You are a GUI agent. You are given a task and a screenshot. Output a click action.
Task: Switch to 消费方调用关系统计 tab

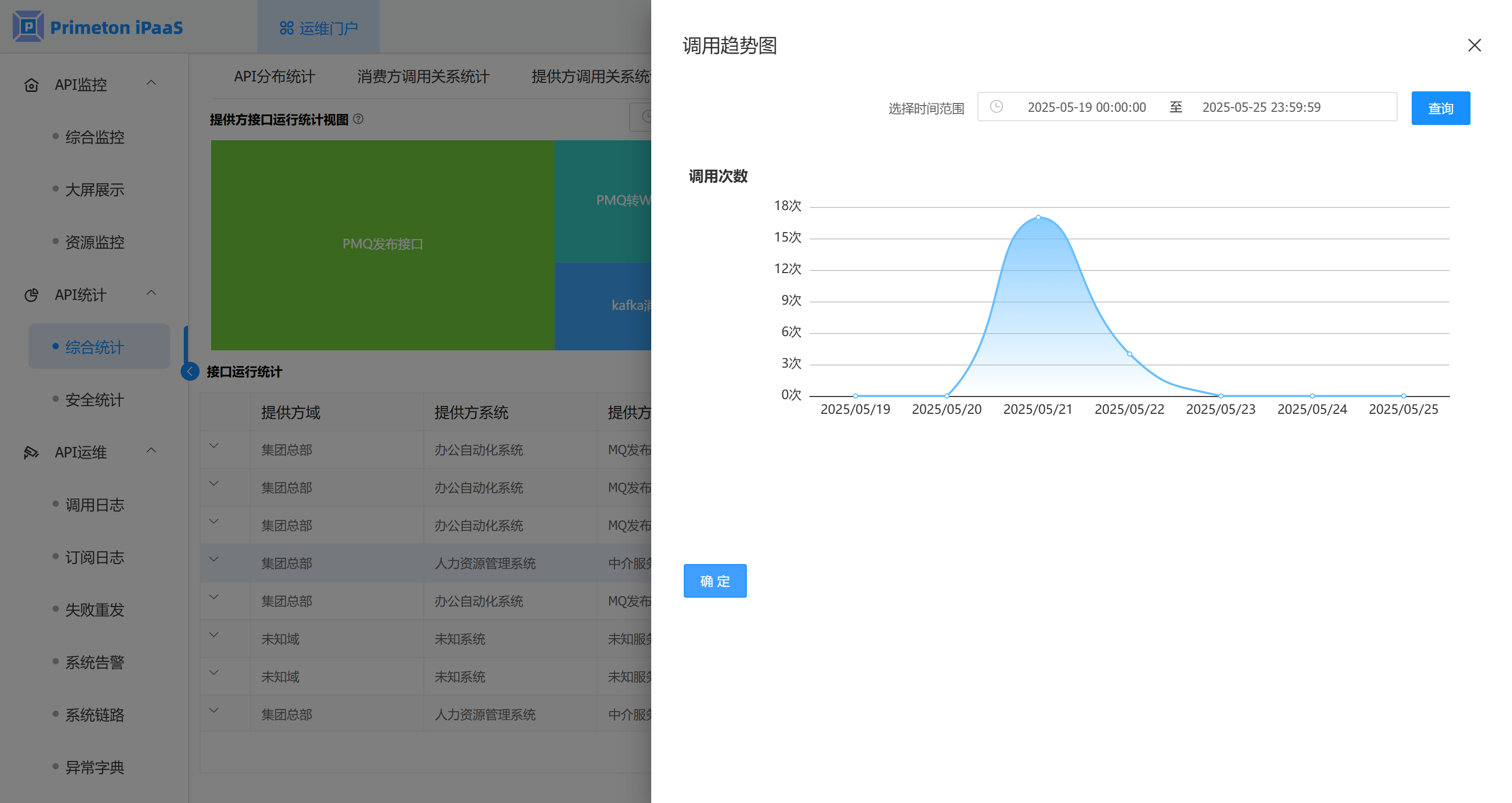point(423,77)
